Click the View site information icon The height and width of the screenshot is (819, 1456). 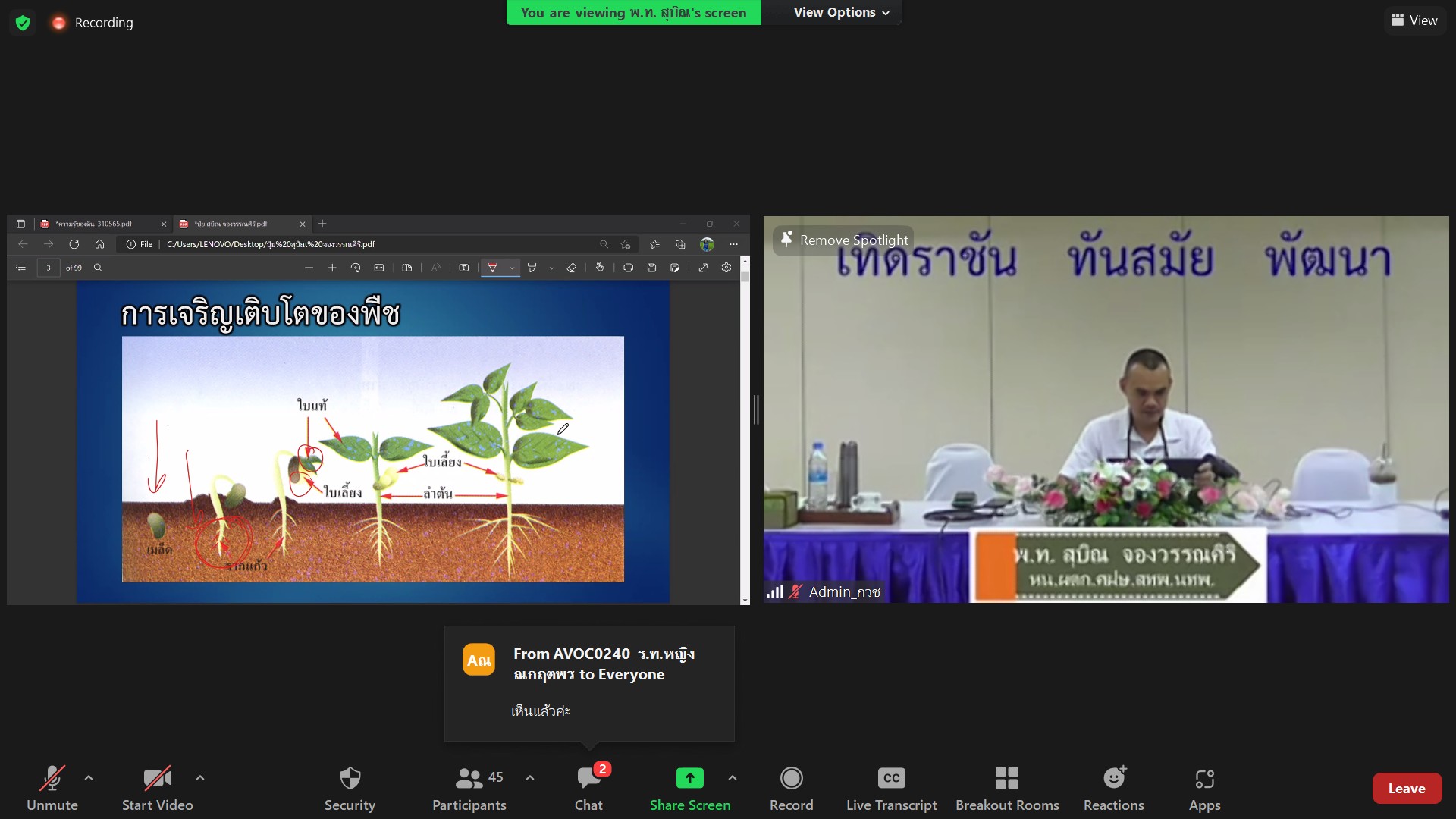[x=131, y=244]
